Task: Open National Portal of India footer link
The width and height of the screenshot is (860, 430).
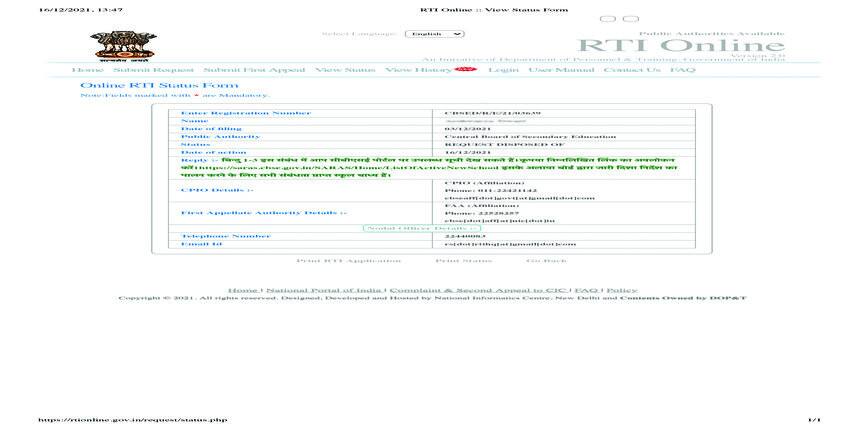Action: click(x=324, y=290)
